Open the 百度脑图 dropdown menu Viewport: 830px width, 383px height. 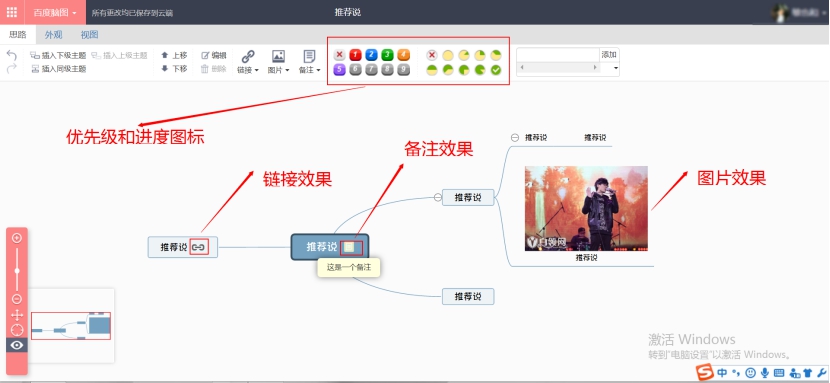55,13
